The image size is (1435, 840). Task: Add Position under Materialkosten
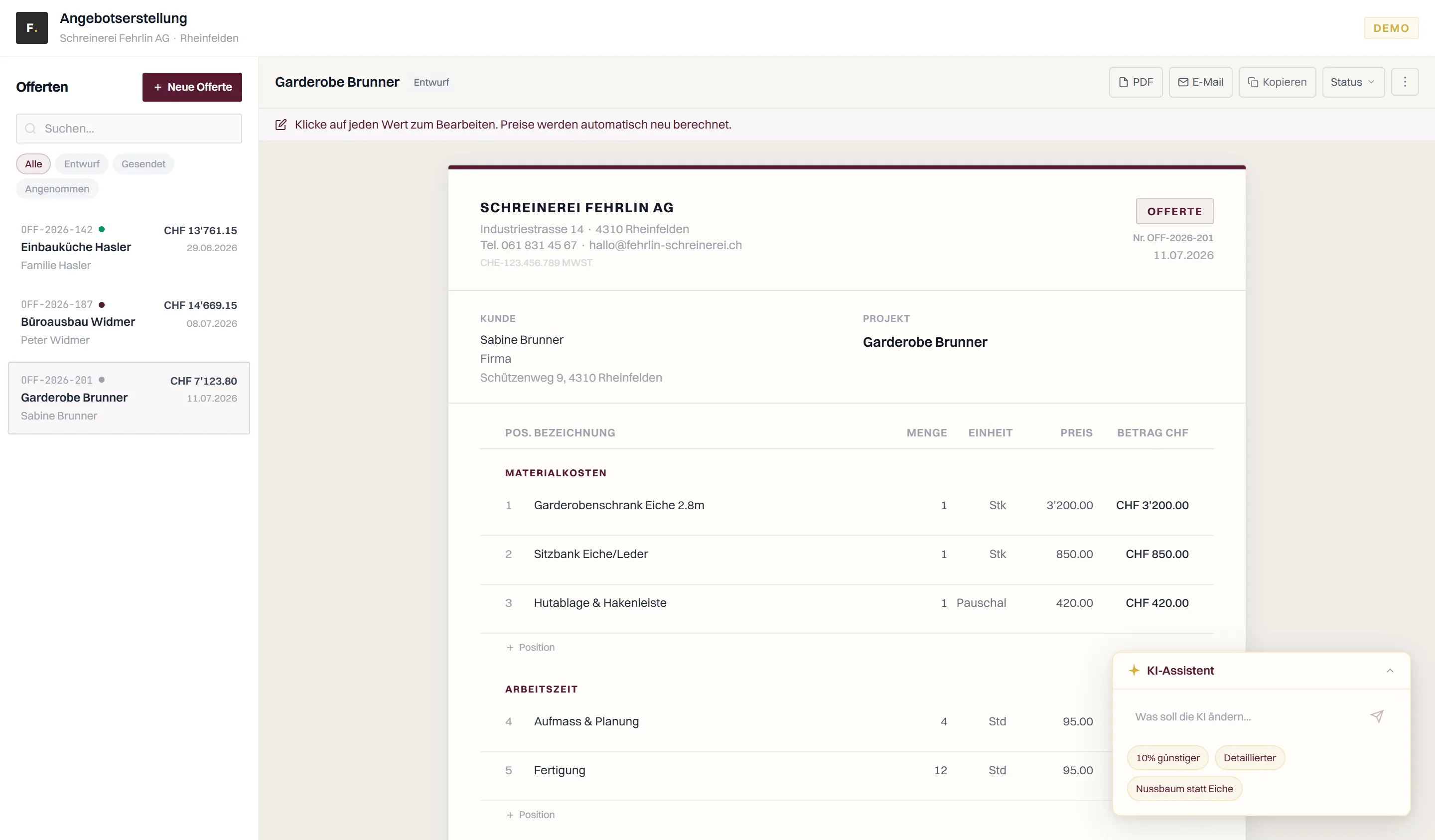(x=530, y=648)
